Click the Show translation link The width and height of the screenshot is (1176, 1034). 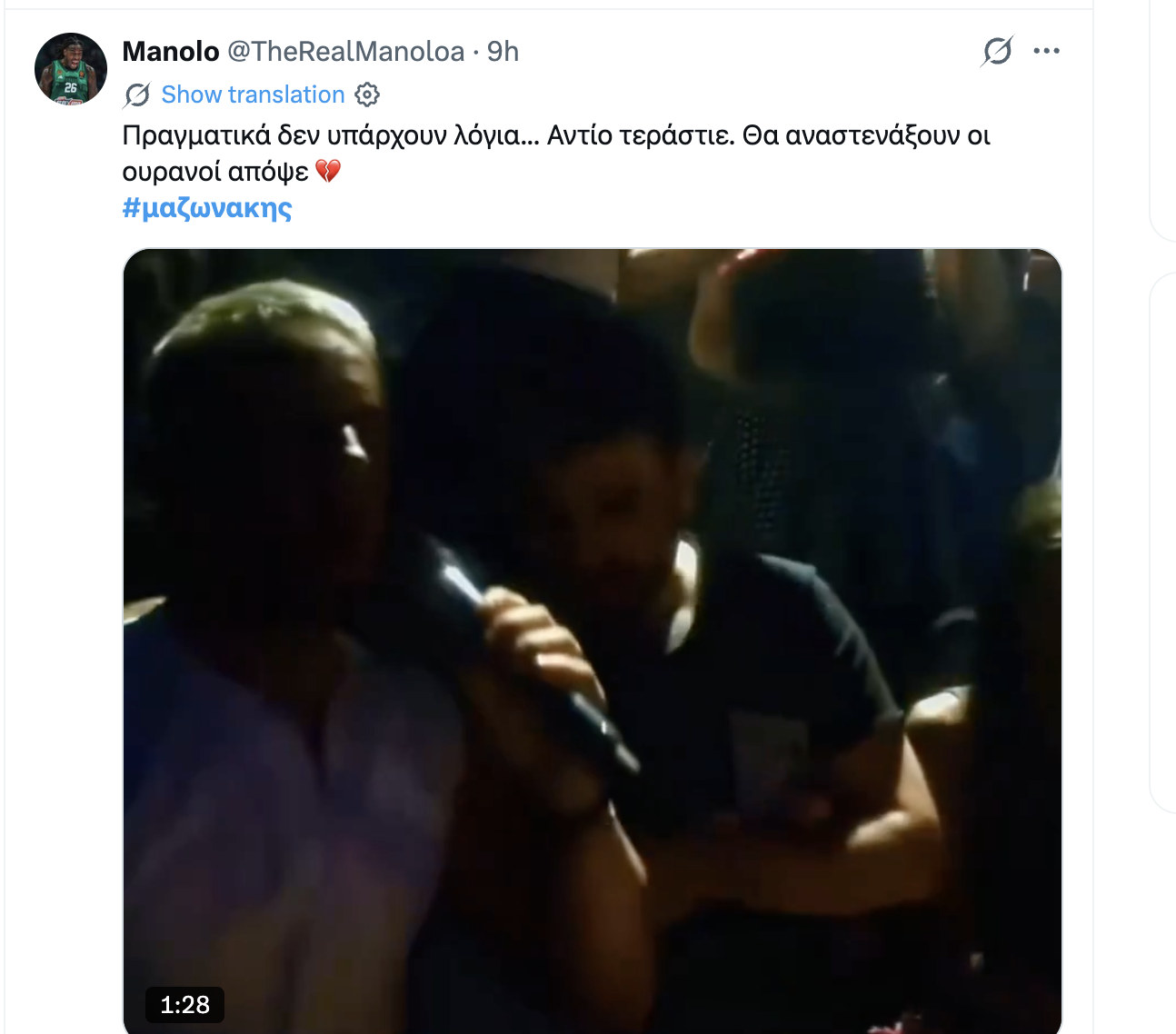click(x=253, y=94)
